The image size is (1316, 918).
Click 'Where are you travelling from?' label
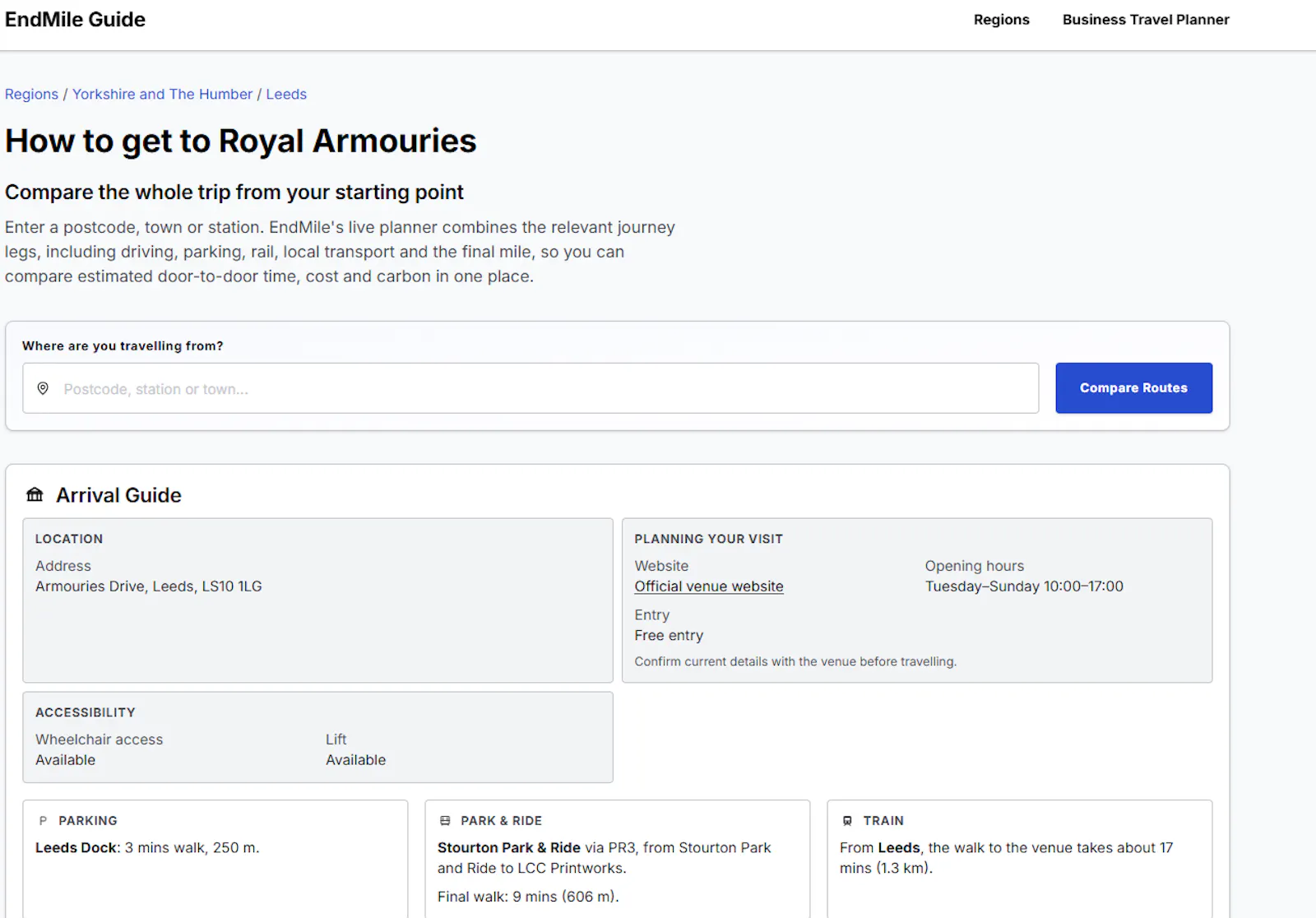pyautogui.click(x=123, y=345)
